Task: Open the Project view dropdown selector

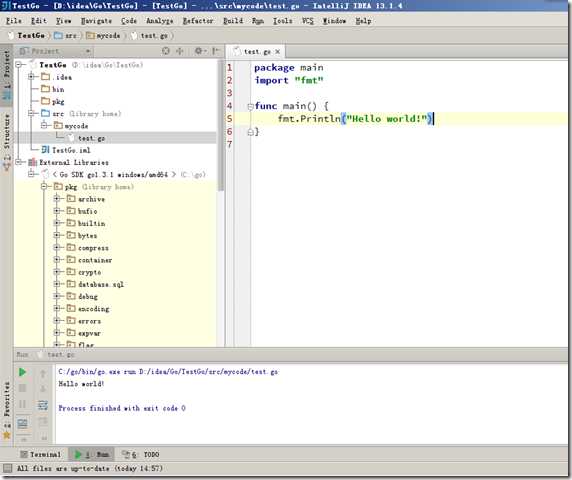Action: click(x=55, y=51)
